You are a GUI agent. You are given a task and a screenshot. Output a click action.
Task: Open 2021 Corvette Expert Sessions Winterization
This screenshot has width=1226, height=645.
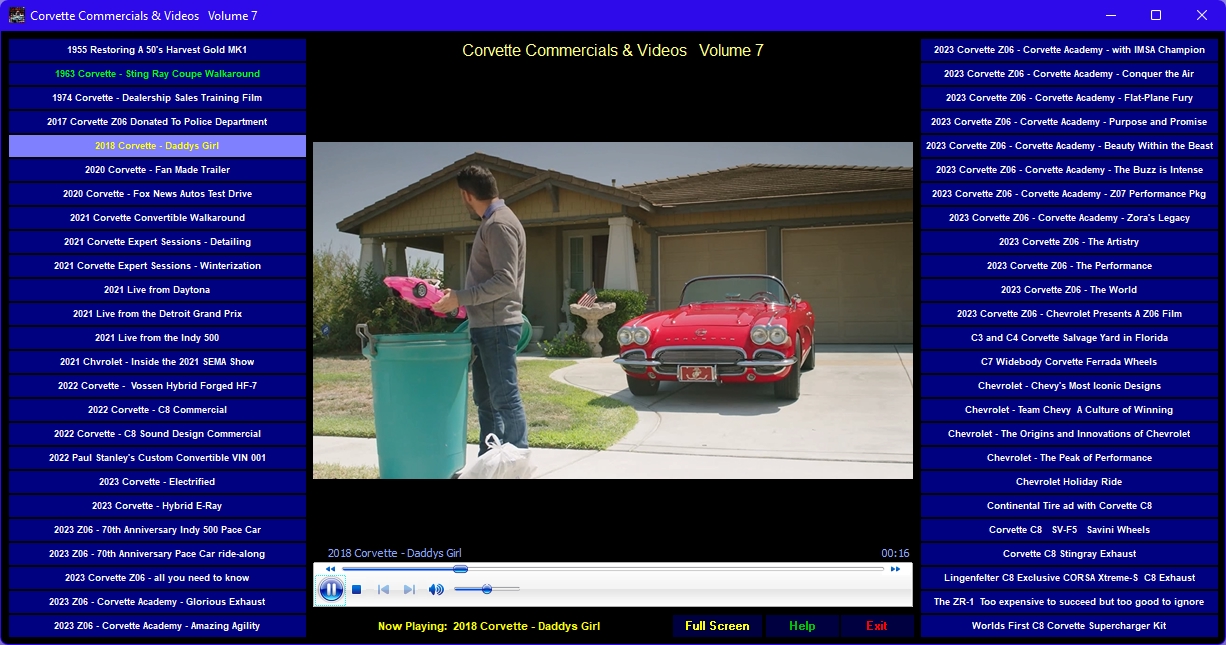157,266
